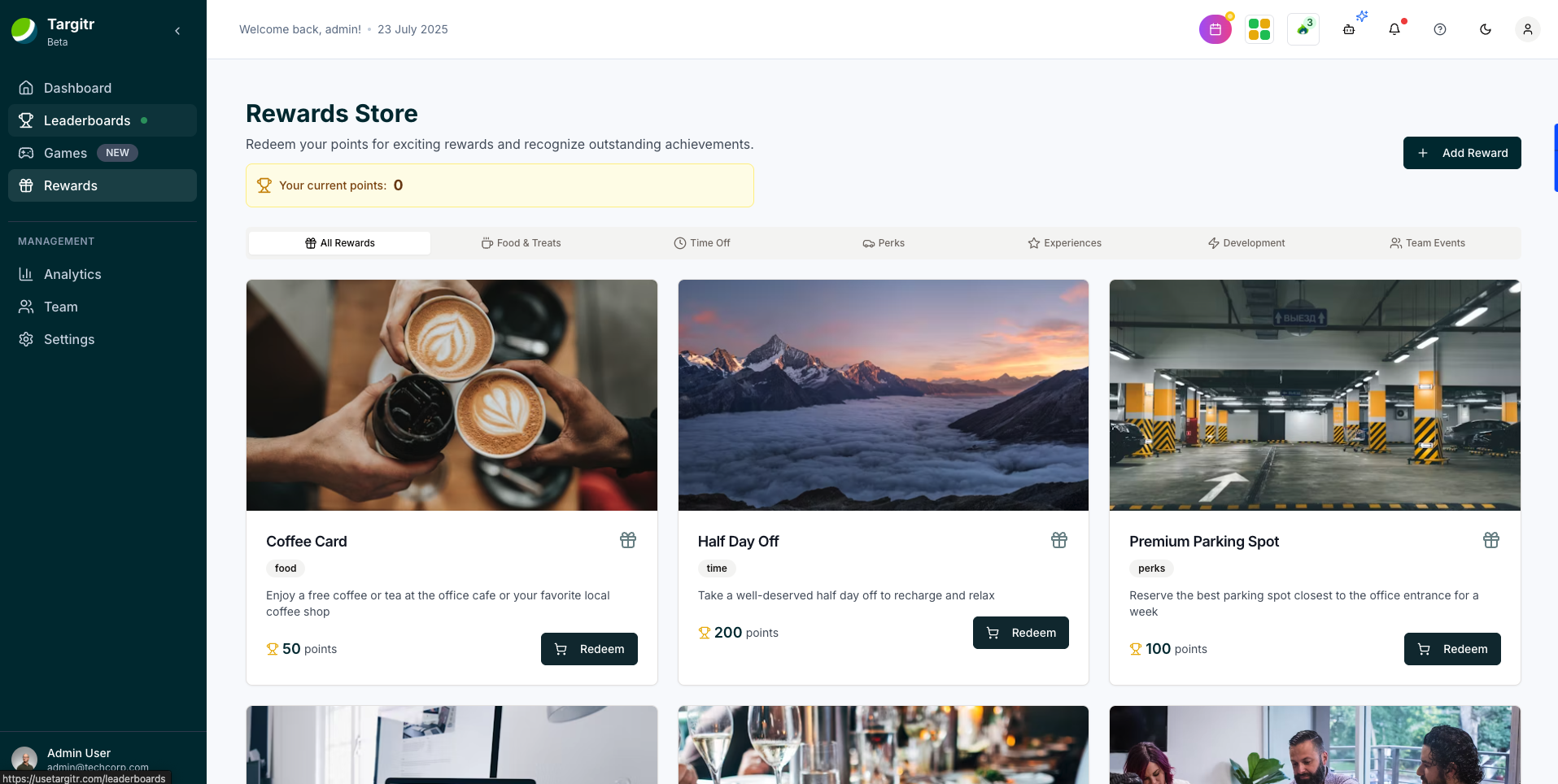Open the AI robot assistant icon

[x=1349, y=29]
